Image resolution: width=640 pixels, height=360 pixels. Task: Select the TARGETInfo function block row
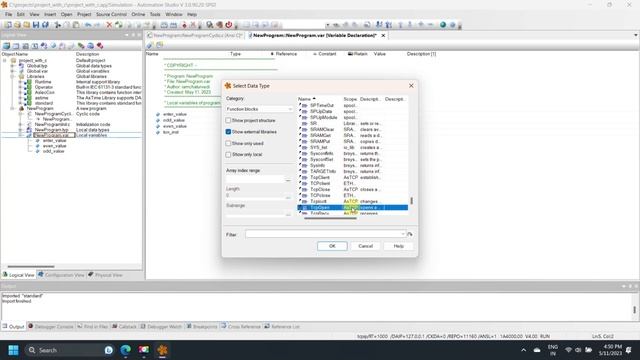pyautogui.click(x=353, y=171)
